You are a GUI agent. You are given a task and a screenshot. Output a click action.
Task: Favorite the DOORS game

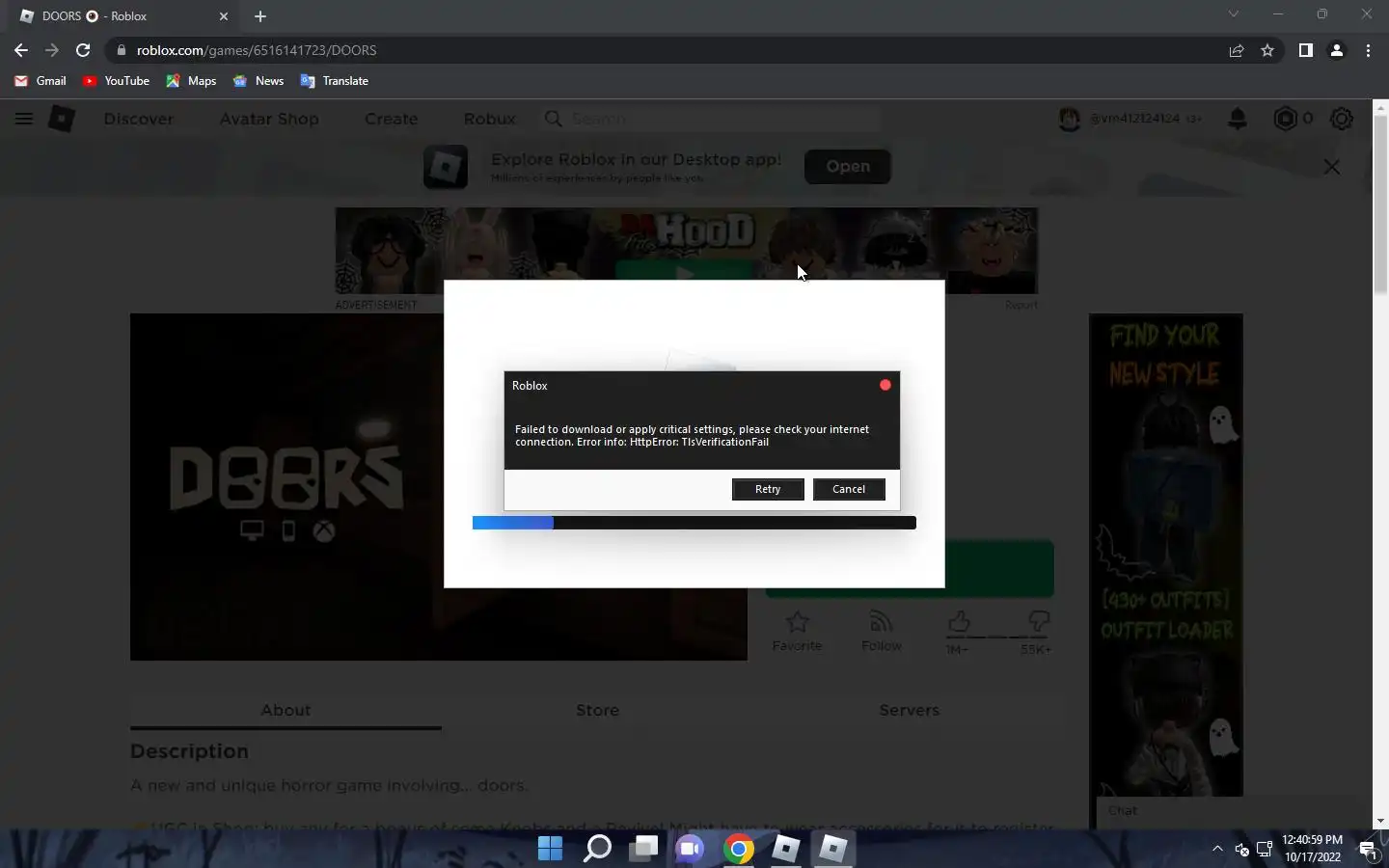click(797, 632)
